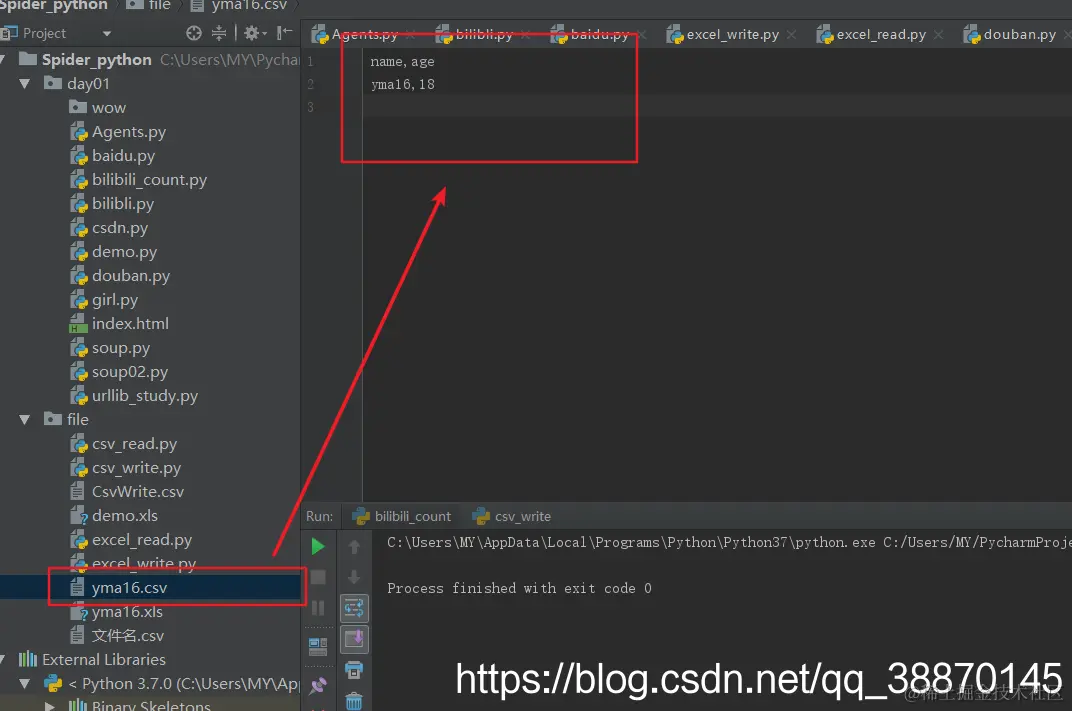Viewport: 1072px width, 711px height.
Task: Click the Pin Tab icon
Action: click(318, 685)
